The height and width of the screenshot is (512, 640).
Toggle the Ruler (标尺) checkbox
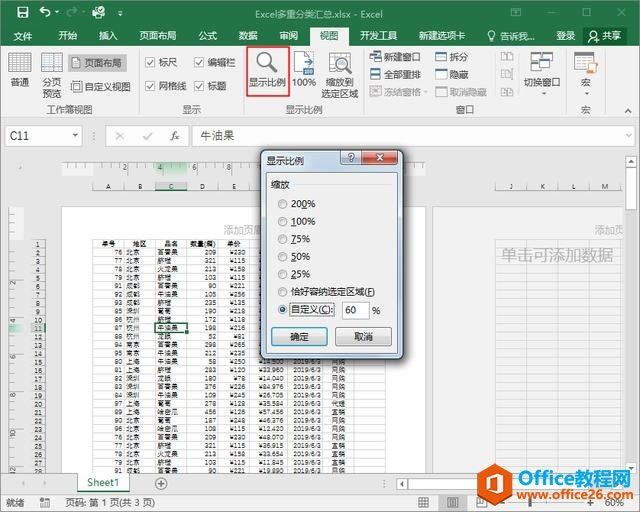tap(150, 62)
